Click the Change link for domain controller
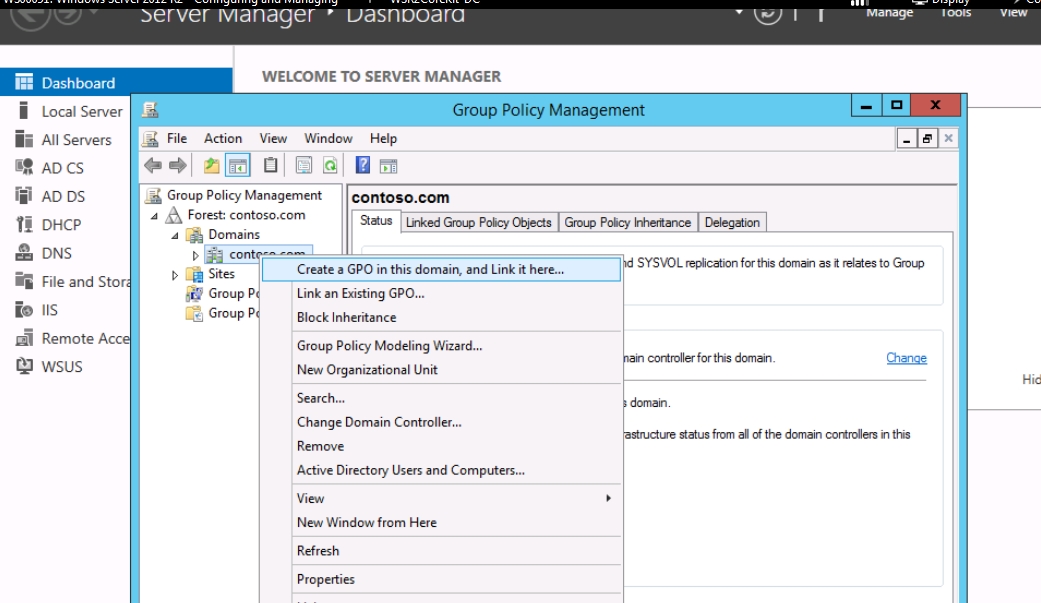The image size is (1041, 603). (906, 358)
